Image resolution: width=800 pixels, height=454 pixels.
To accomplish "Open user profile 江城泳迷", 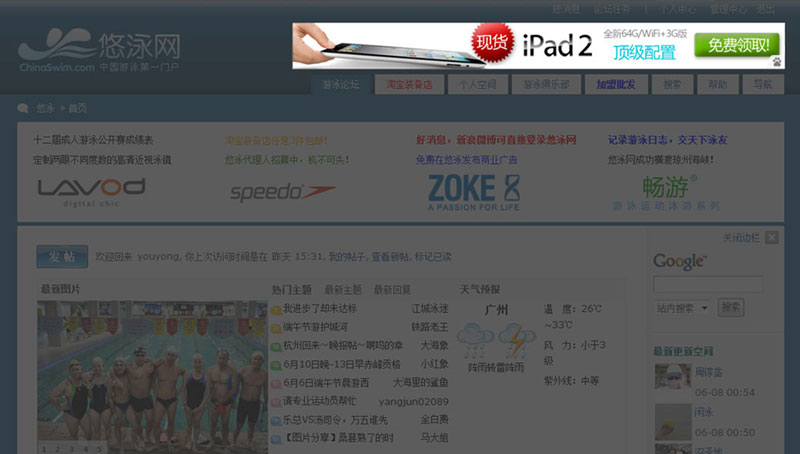I will tap(430, 309).
